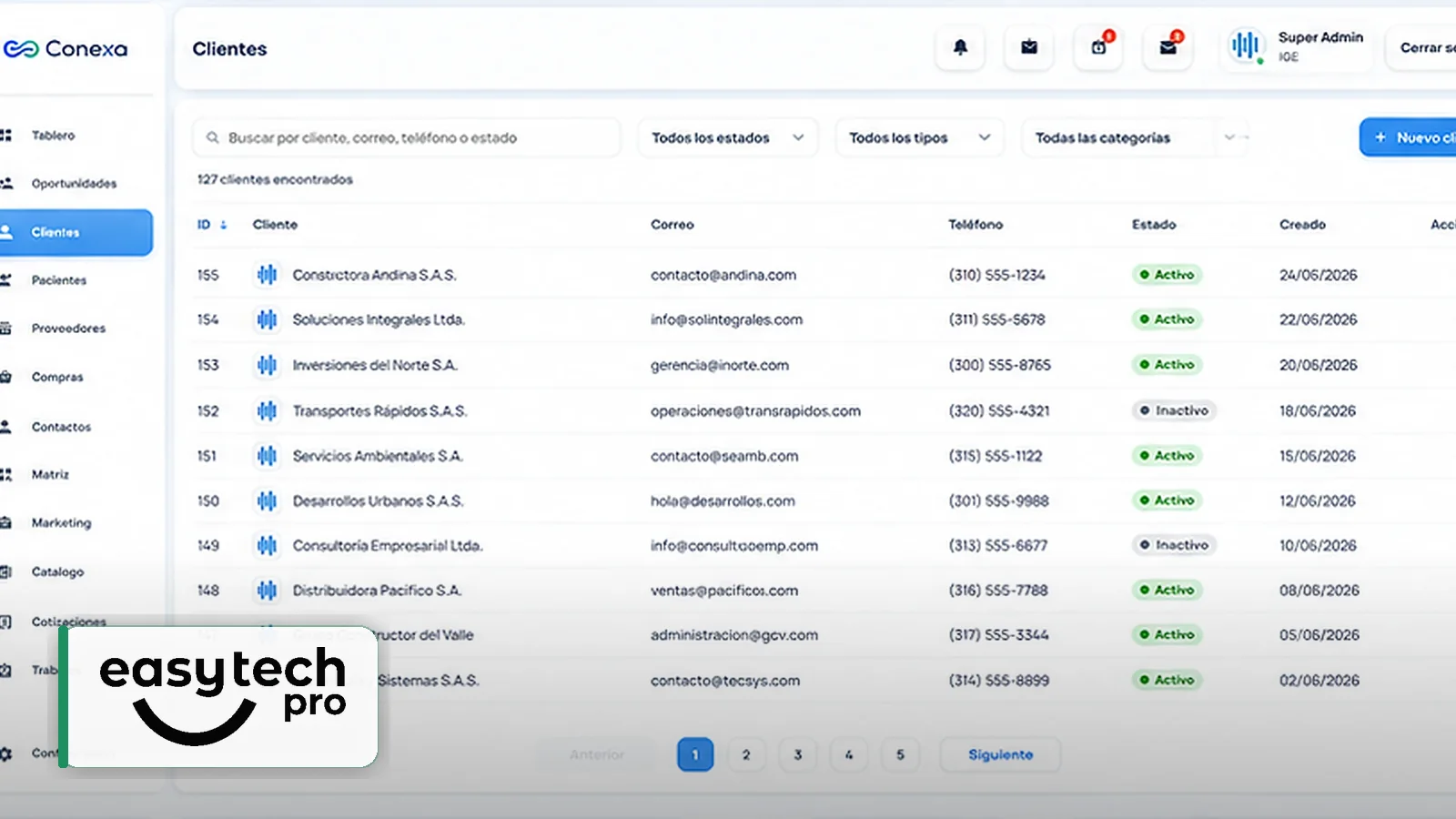Click Consultoría Empresarial Ltda. avatar icon

point(267,545)
